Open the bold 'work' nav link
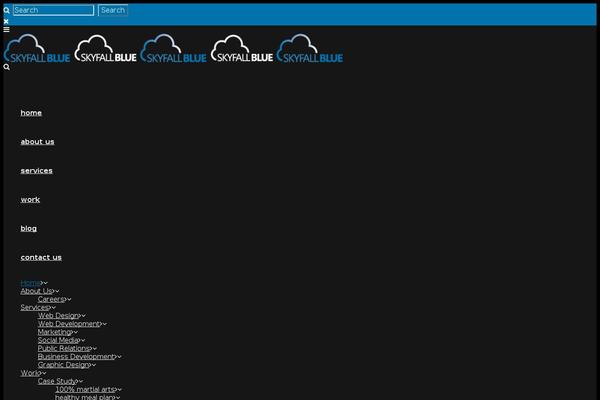The height and width of the screenshot is (400, 600). coord(30,199)
